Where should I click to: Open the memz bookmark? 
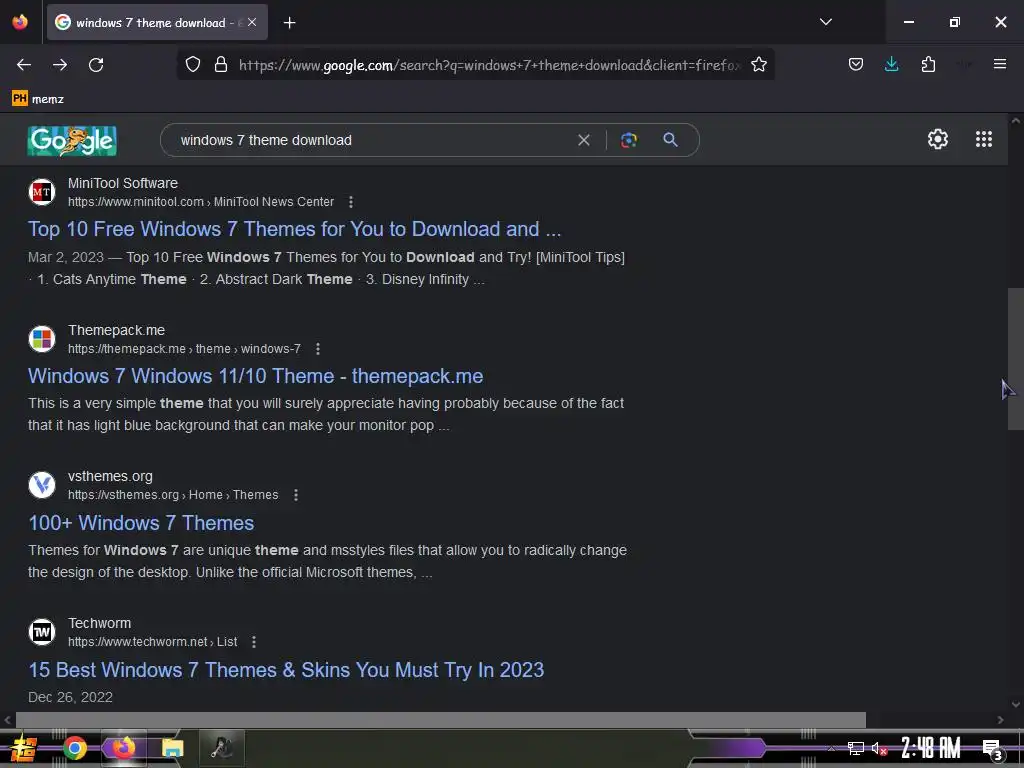pos(38,99)
